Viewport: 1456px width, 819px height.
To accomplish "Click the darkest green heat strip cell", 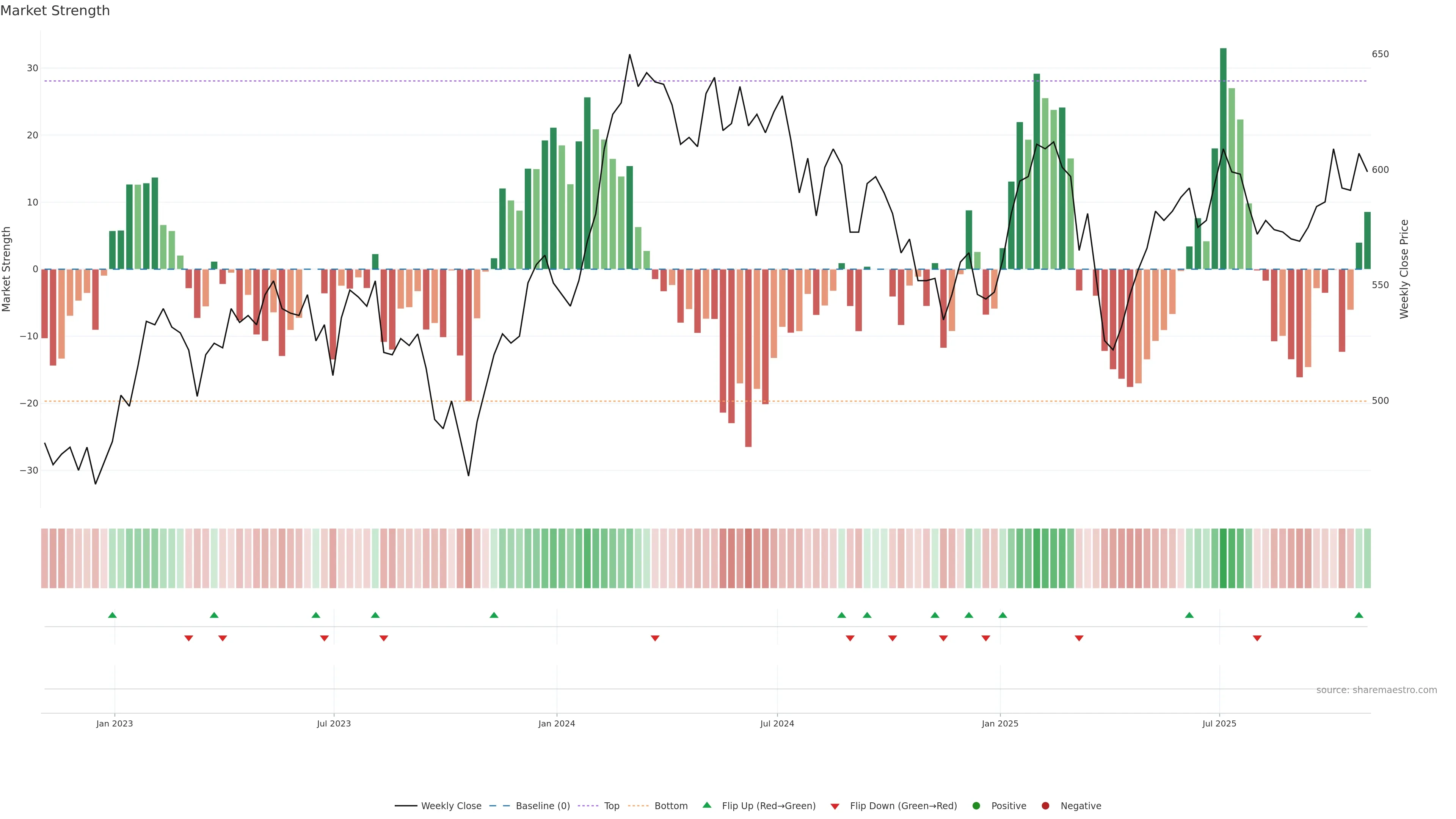I will 1223,559.
